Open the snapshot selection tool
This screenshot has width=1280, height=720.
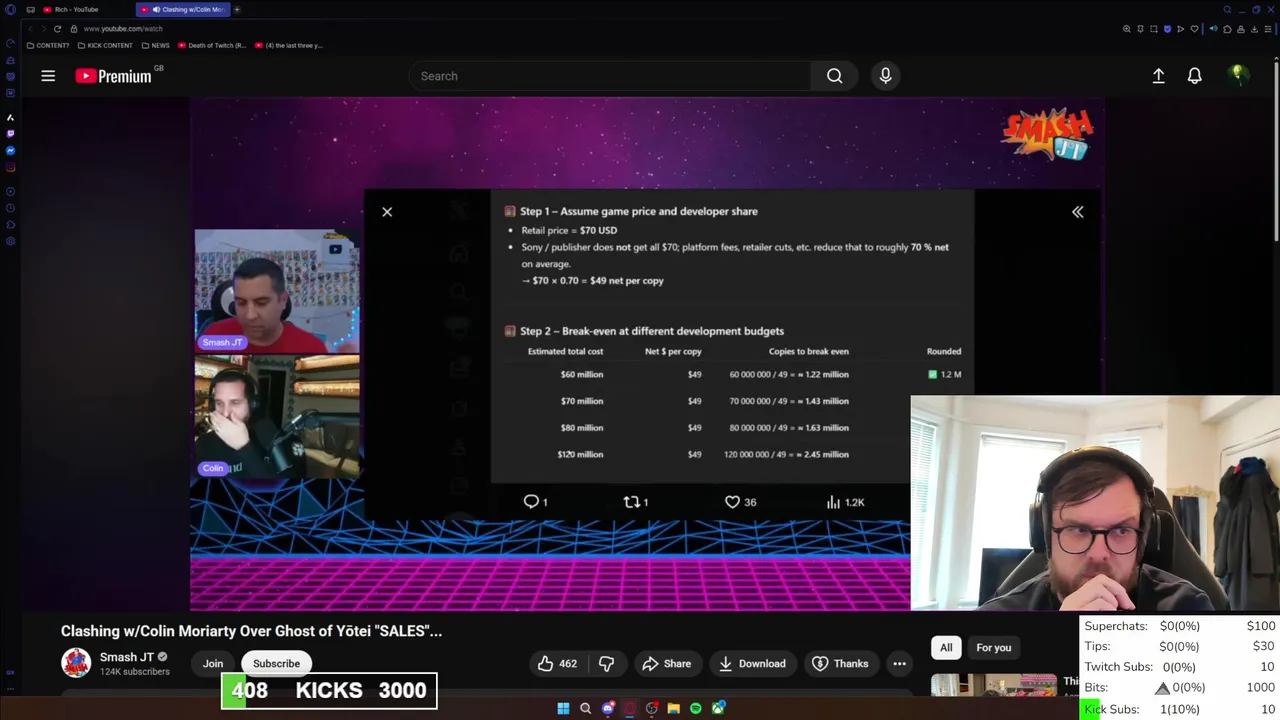[1153, 29]
